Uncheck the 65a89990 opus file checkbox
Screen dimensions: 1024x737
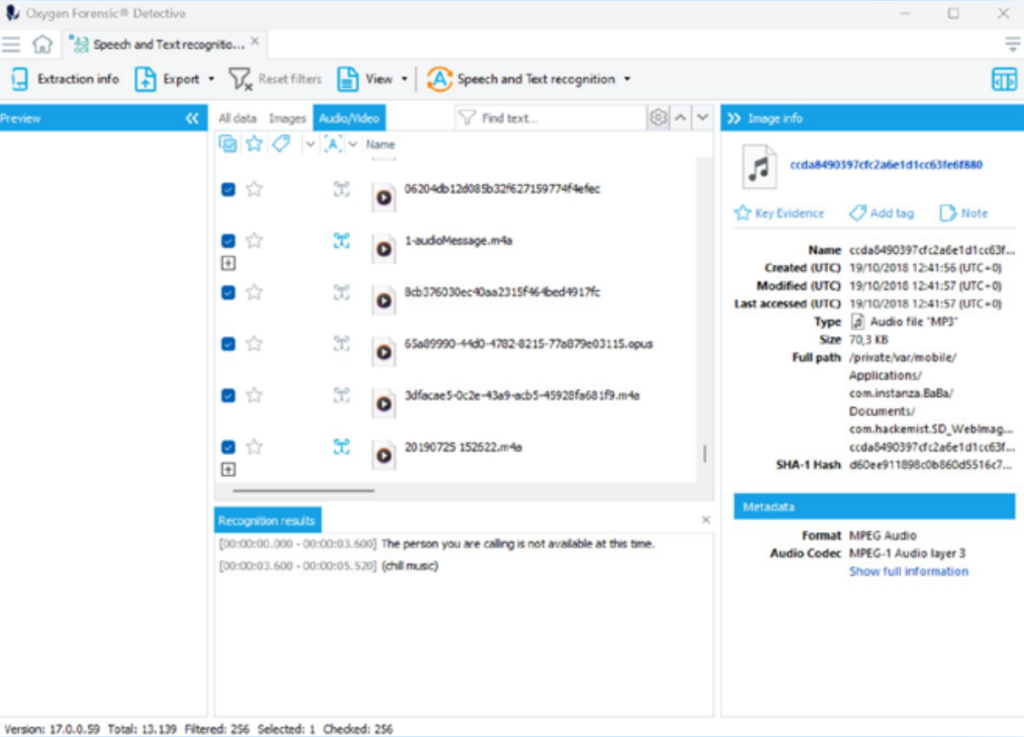228,344
